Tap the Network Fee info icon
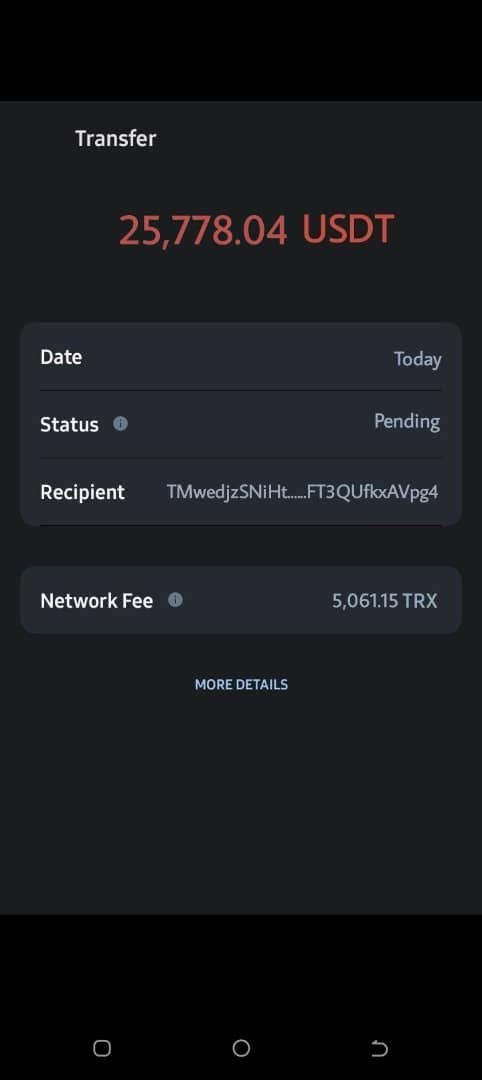Image resolution: width=482 pixels, height=1080 pixels. [176, 600]
